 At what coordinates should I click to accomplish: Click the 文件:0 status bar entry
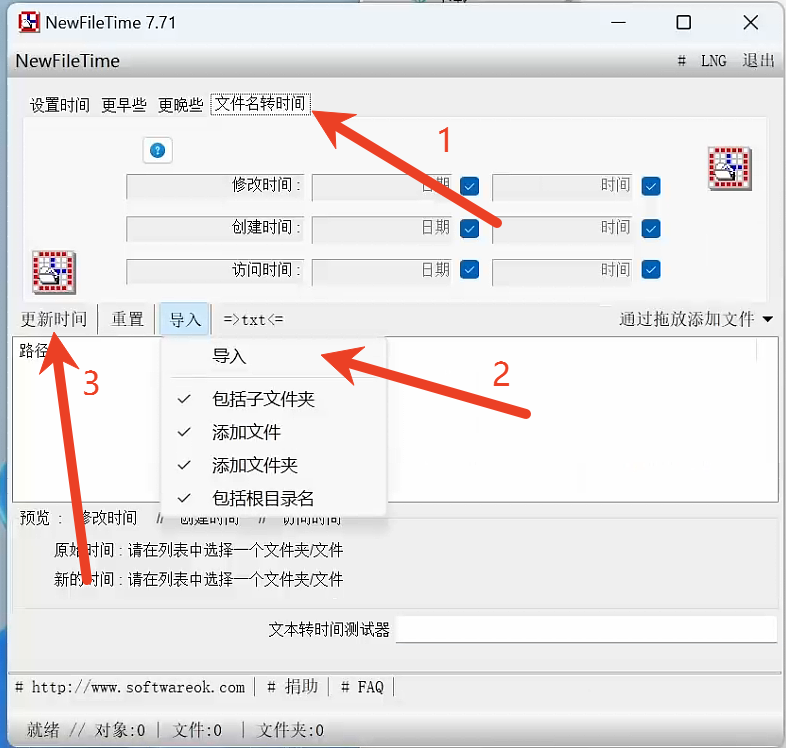pyautogui.click(x=197, y=730)
